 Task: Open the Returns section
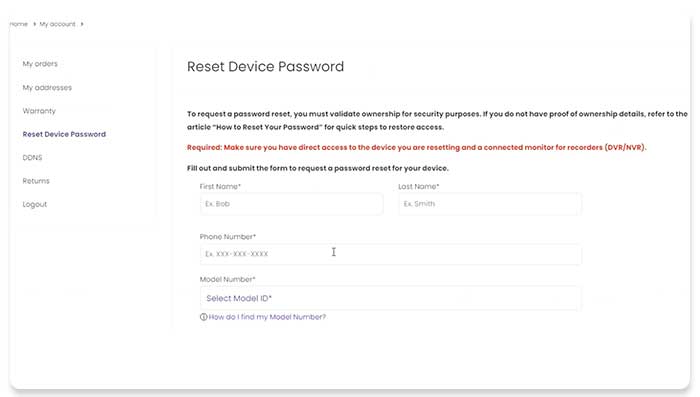[x=36, y=181]
